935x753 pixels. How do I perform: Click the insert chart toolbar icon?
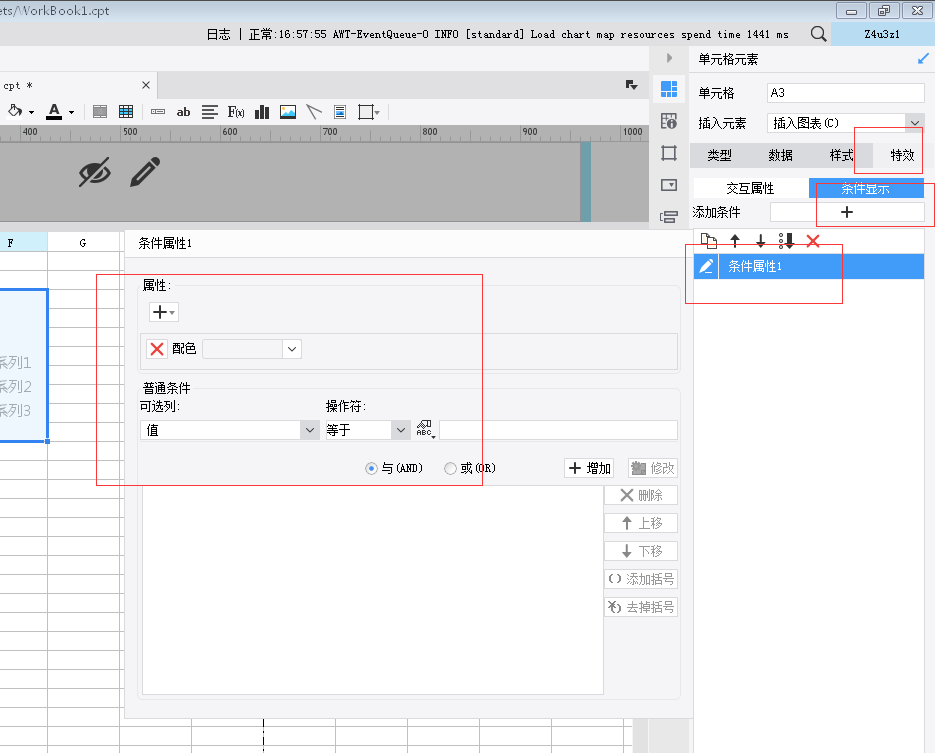click(x=262, y=112)
